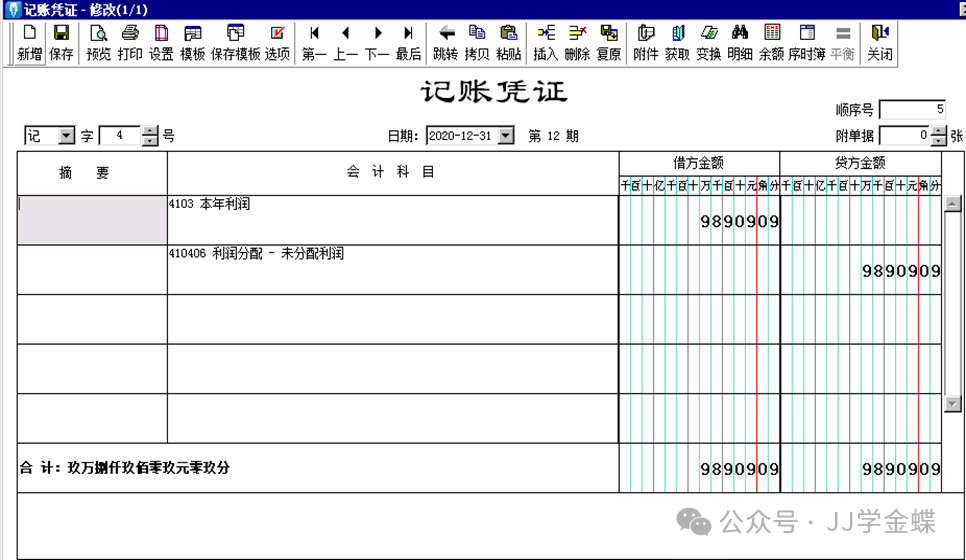Select the 4103 本年利润 account cell
The width and height of the screenshot is (966, 560).
pos(392,220)
